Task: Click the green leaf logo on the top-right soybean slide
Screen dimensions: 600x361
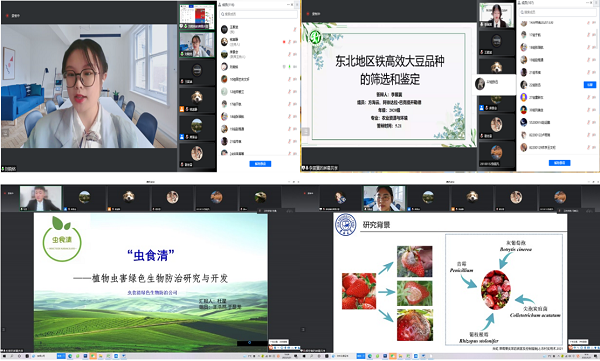Action: pyautogui.click(x=316, y=37)
